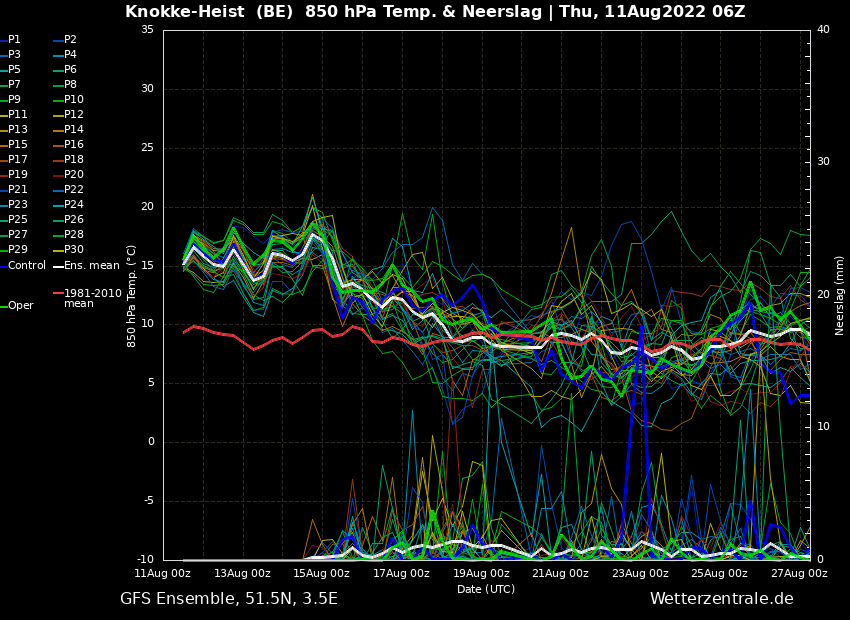
Task: Select the 27Aug 00z date tick
Action: point(798,573)
